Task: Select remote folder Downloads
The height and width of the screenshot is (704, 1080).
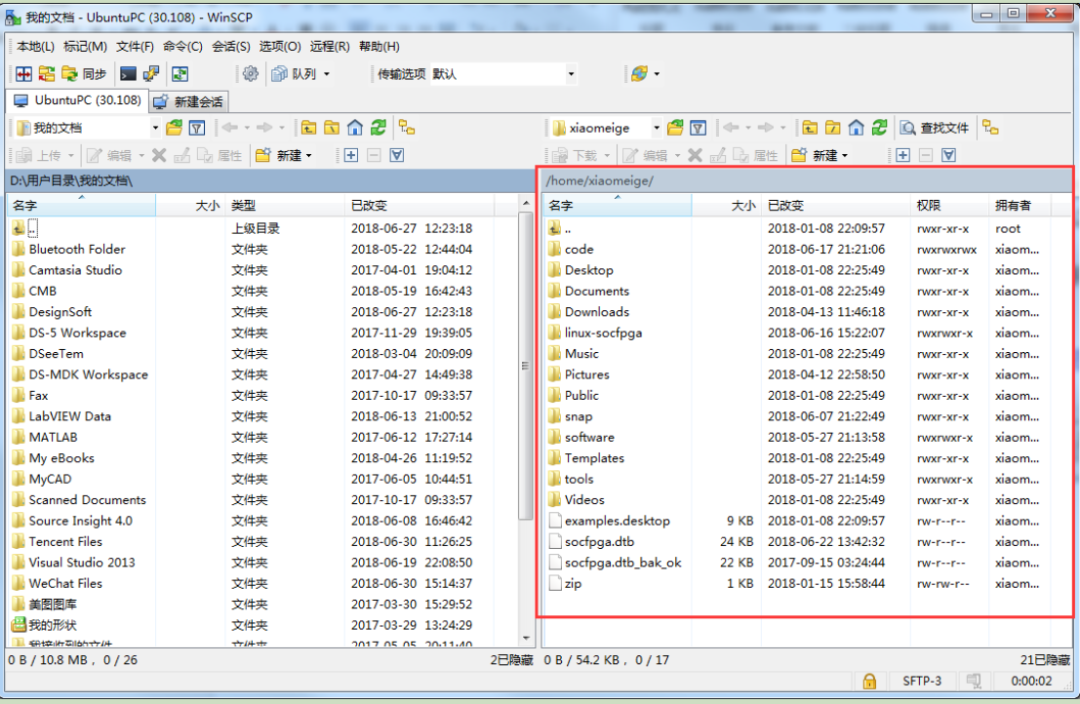Action: click(x=597, y=312)
